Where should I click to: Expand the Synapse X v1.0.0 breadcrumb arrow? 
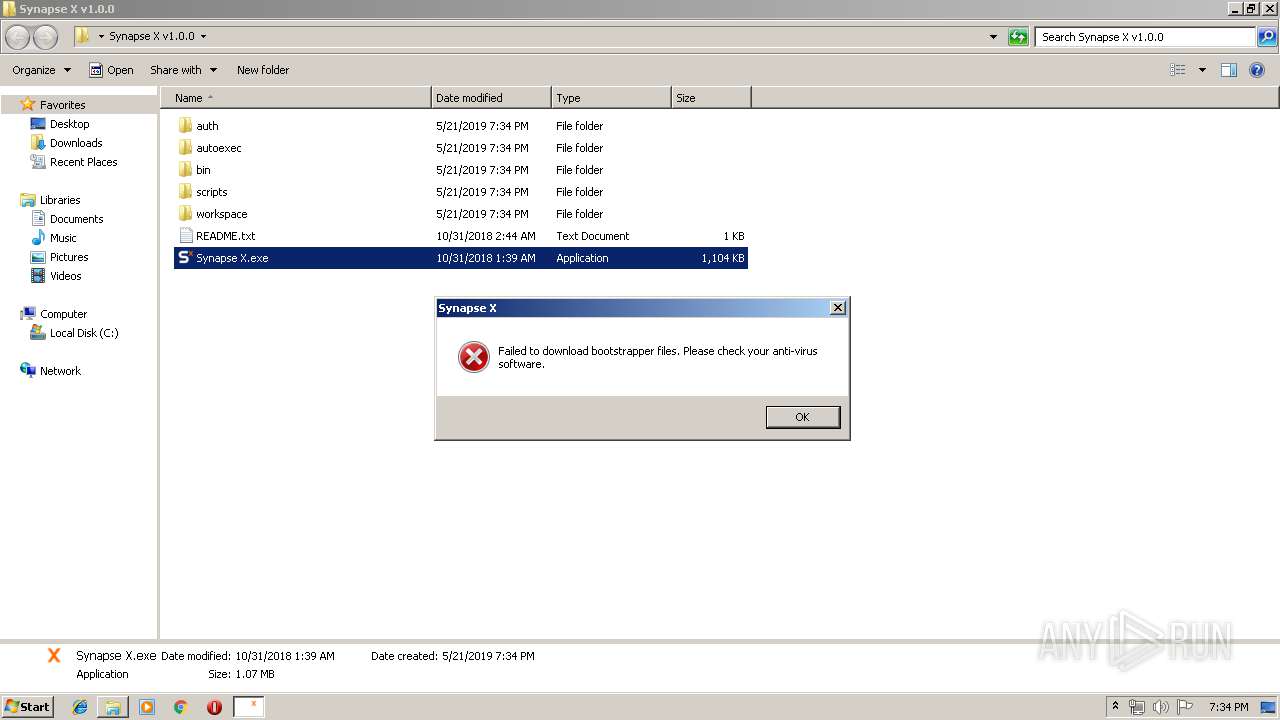[203, 37]
